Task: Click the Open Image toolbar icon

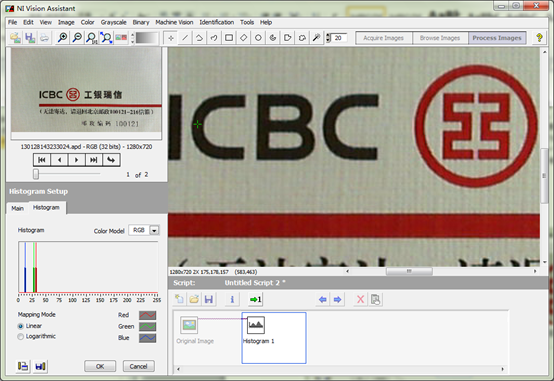Action: tap(15, 37)
